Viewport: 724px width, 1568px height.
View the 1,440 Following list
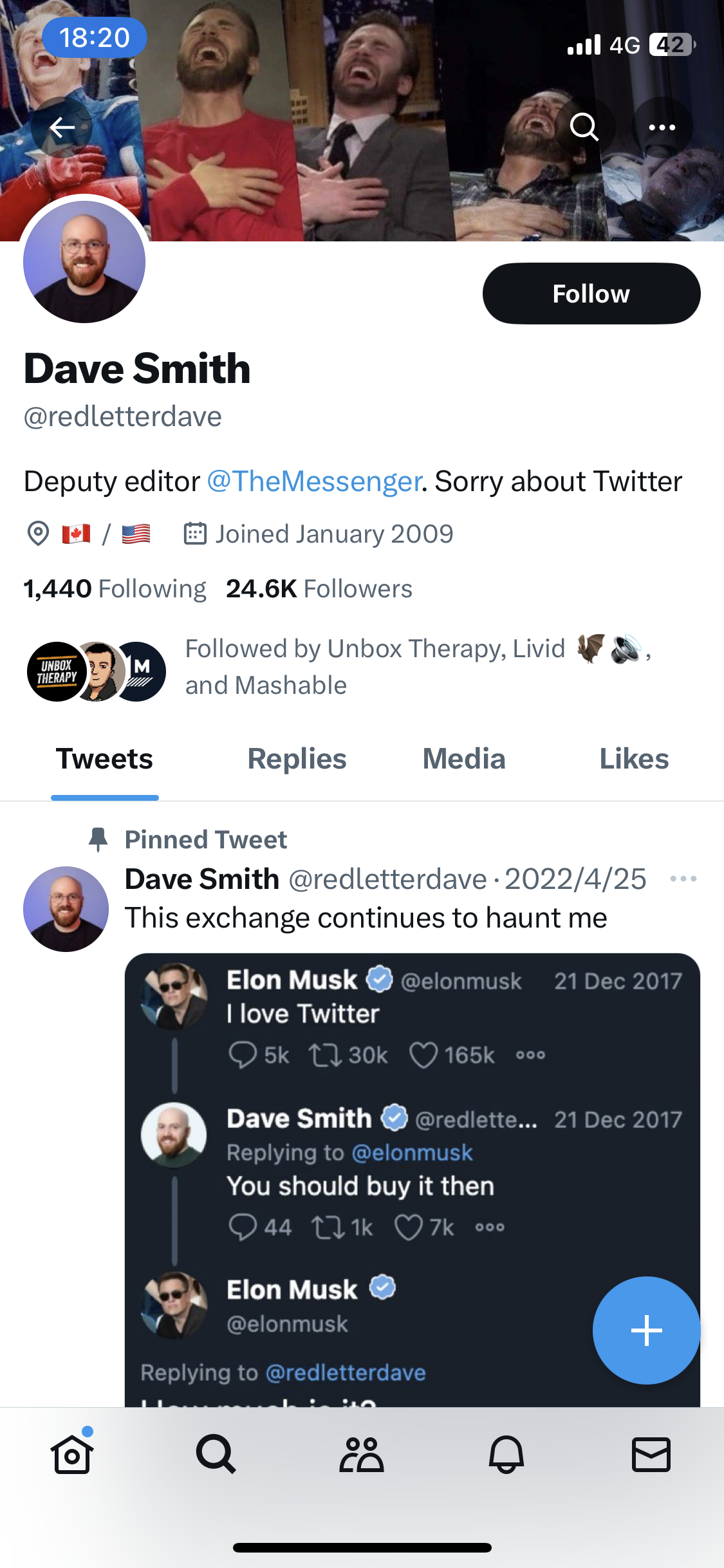pyautogui.click(x=115, y=589)
